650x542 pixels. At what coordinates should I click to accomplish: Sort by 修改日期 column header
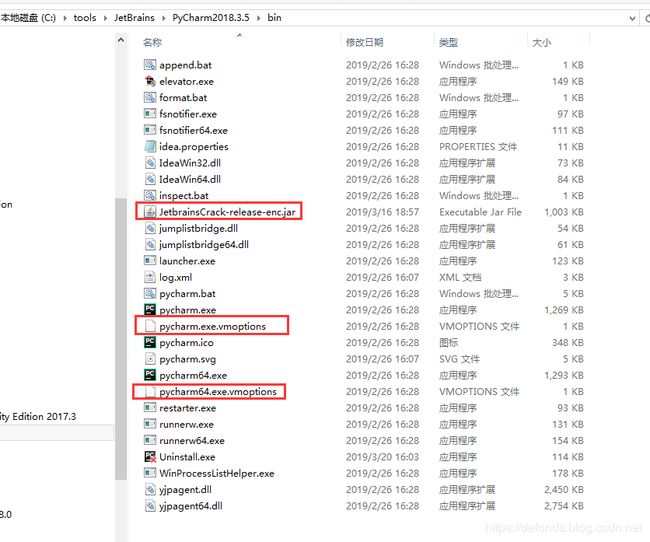(365, 42)
